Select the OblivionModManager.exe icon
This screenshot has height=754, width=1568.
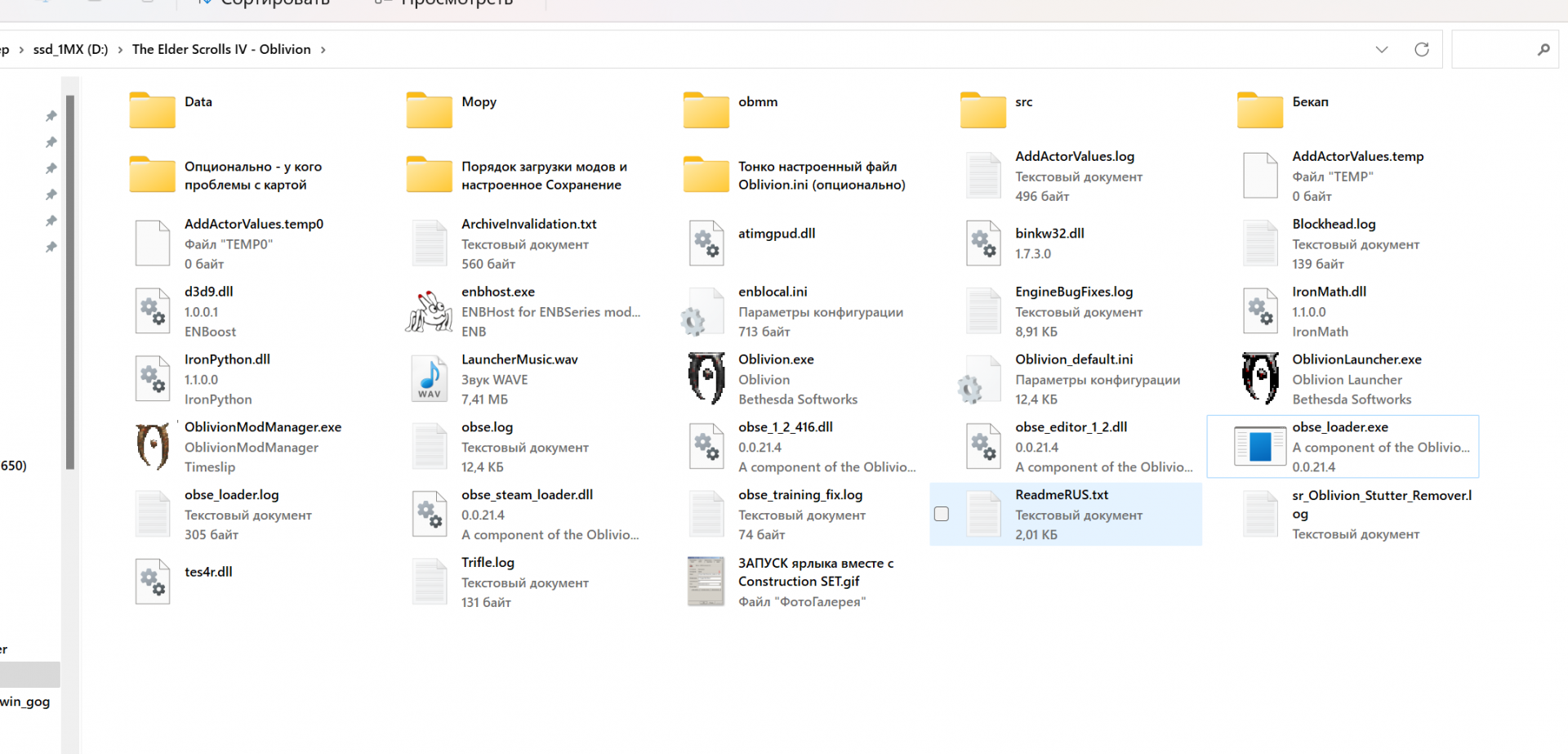(x=153, y=446)
